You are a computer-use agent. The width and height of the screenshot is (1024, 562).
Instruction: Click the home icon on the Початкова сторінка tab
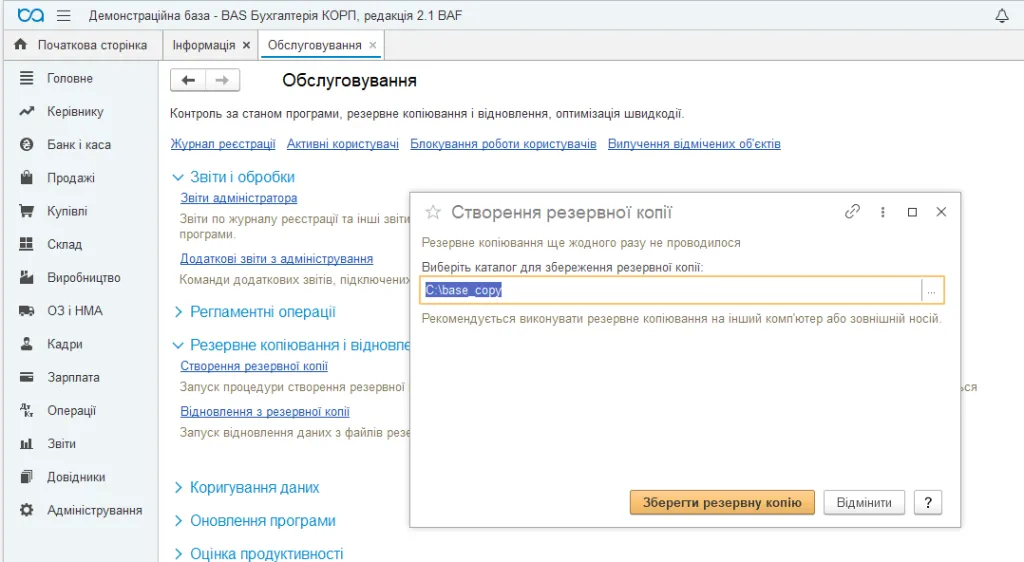[21, 44]
